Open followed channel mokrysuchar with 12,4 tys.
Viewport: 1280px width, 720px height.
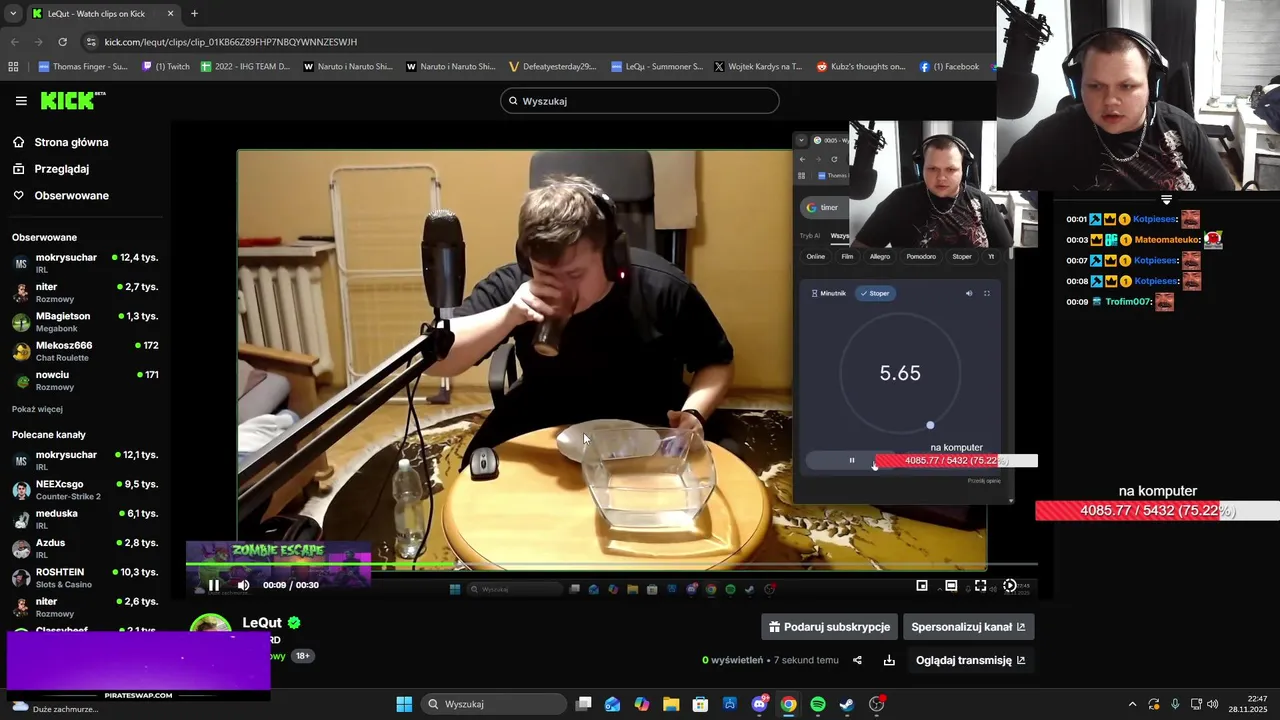pyautogui.click(x=85, y=263)
